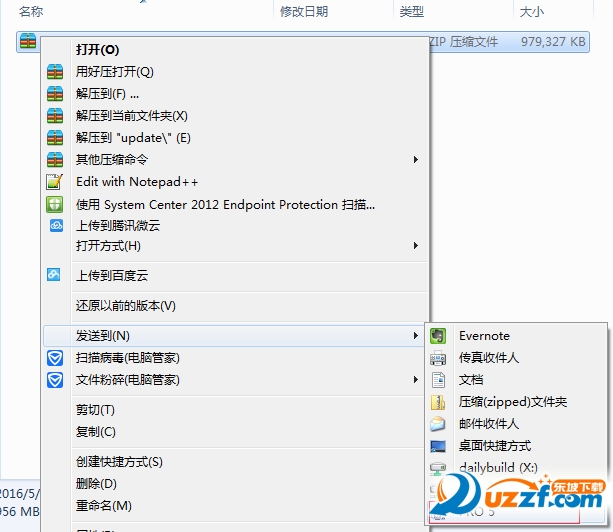Expand the 打开方式(H) submenu arrow
Viewport: 613px width, 532px height.
[x=416, y=245]
